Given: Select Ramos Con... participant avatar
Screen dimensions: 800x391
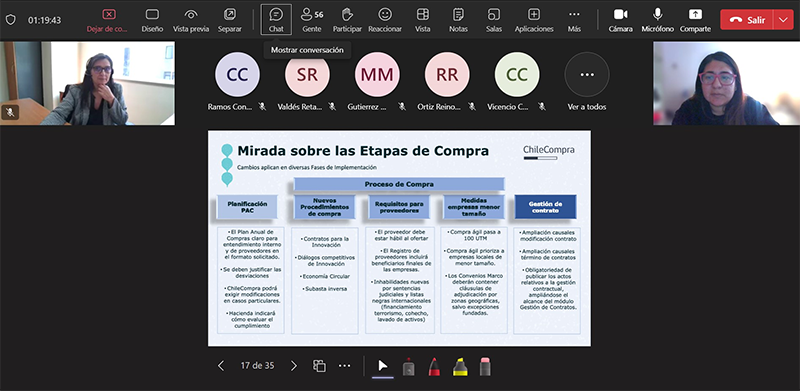Looking at the screenshot, I should click(x=237, y=75).
